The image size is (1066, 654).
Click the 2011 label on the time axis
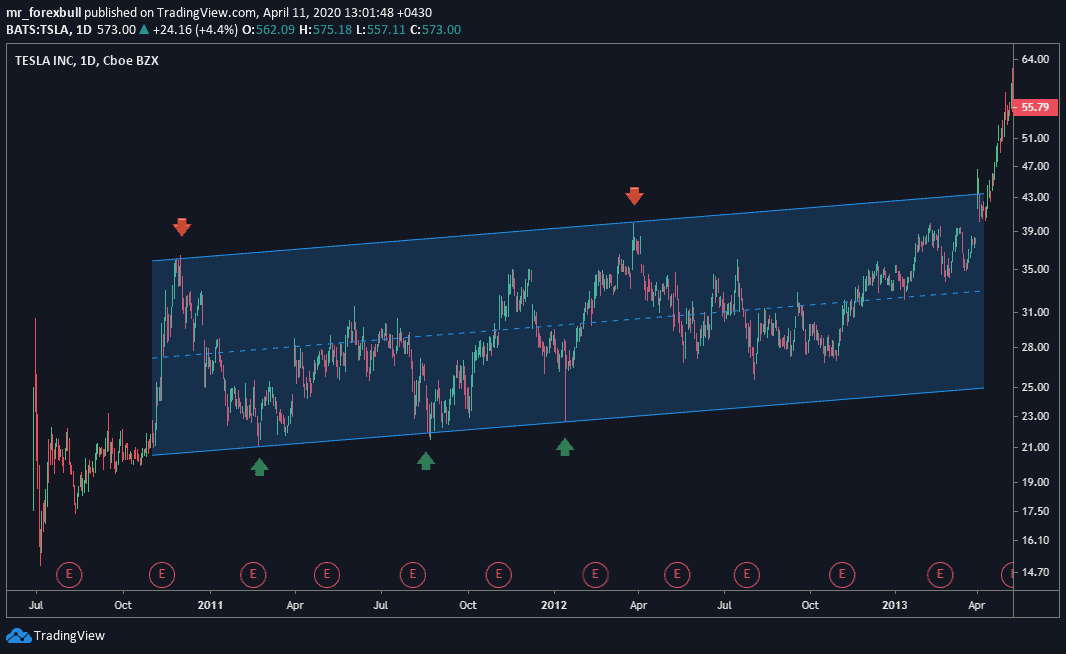point(210,605)
